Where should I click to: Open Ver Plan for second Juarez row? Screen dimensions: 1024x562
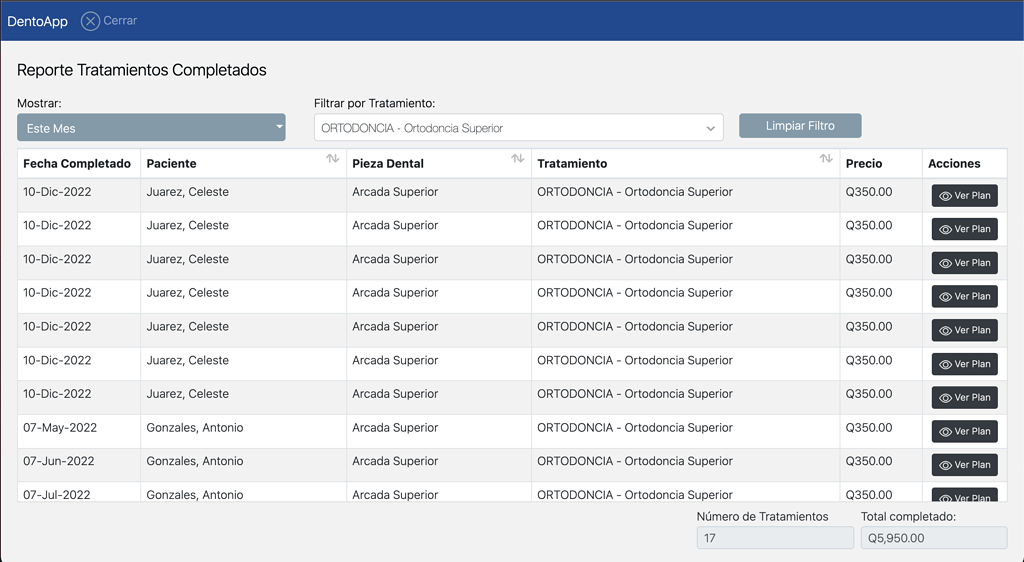(x=965, y=229)
